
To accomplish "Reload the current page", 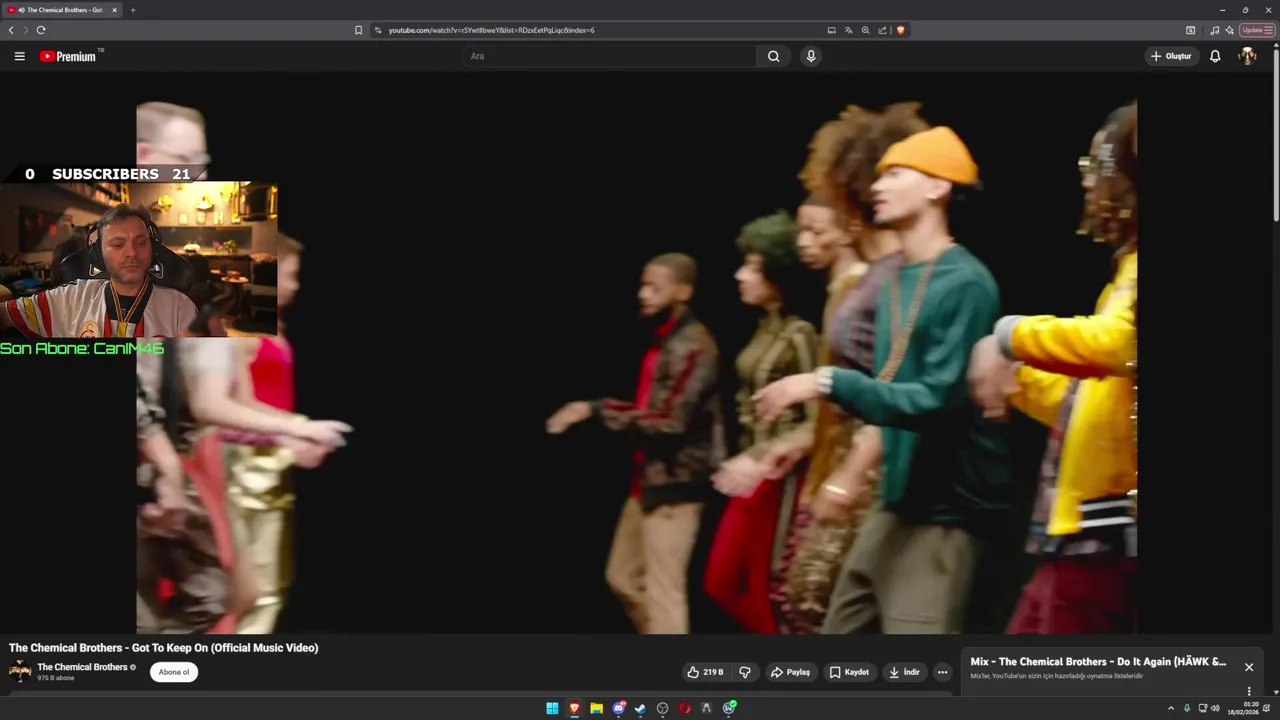I will point(41,30).
